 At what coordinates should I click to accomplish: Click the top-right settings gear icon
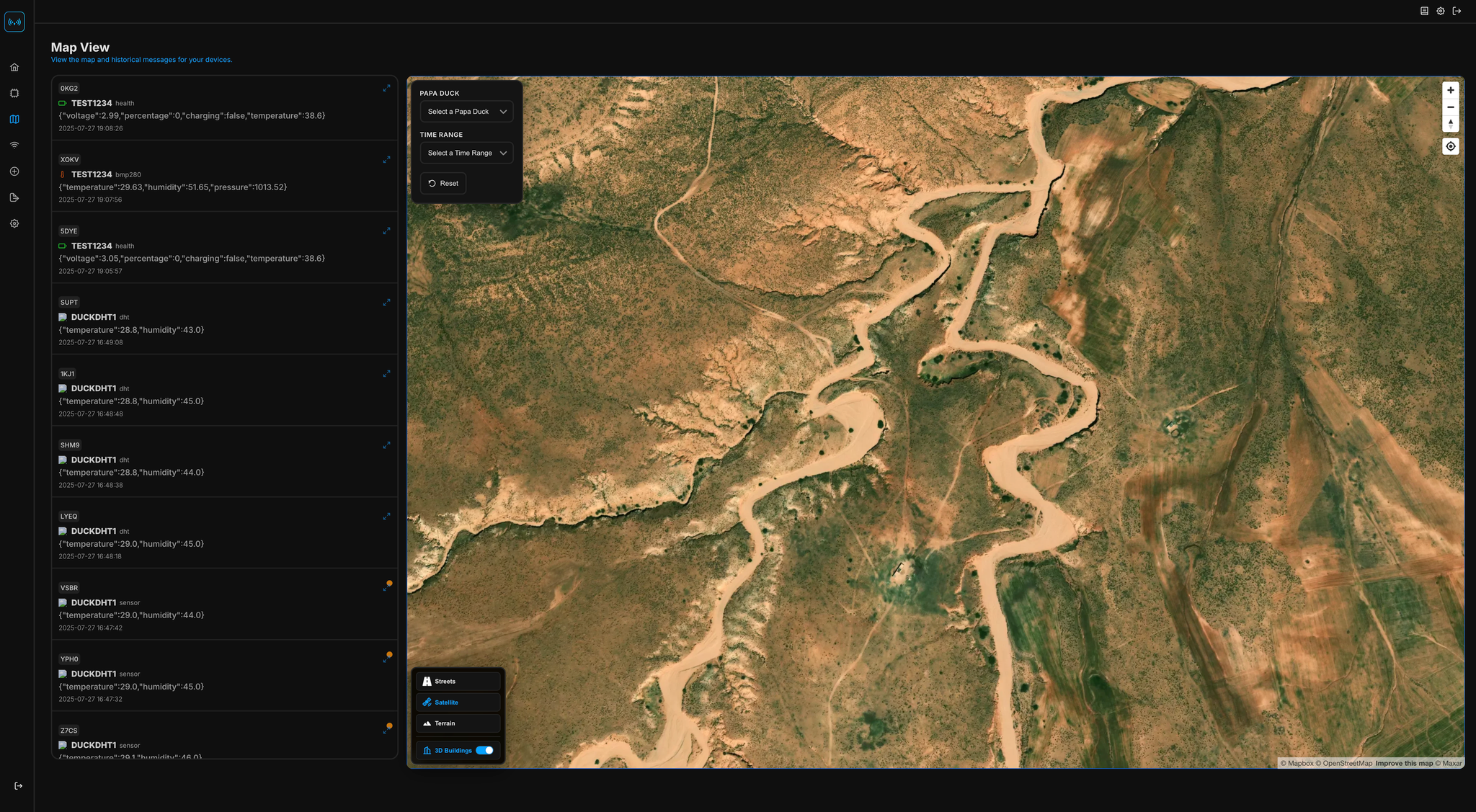pos(1440,11)
